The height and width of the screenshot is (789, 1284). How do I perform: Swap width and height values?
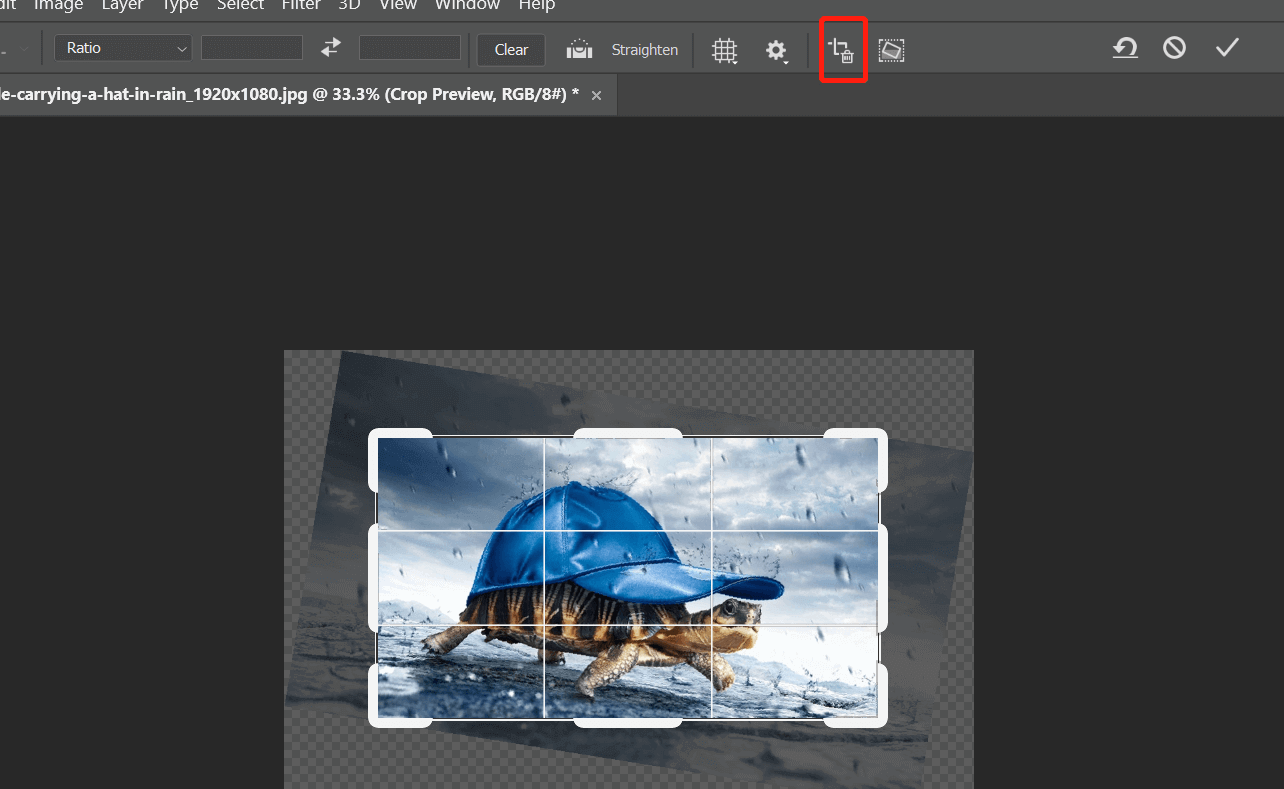(331, 47)
